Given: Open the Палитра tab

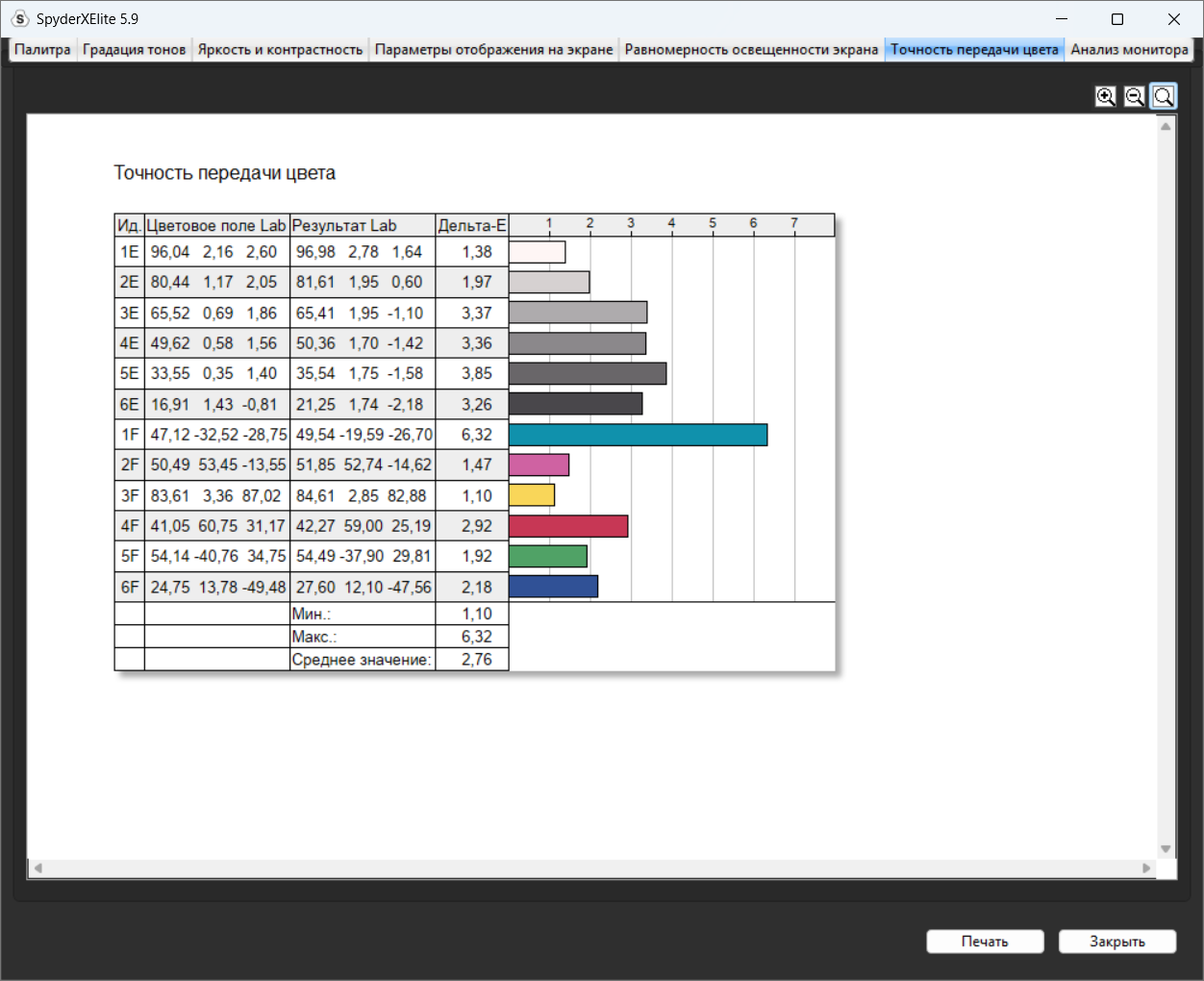Looking at the screenshot, I should tap(42, 49).
